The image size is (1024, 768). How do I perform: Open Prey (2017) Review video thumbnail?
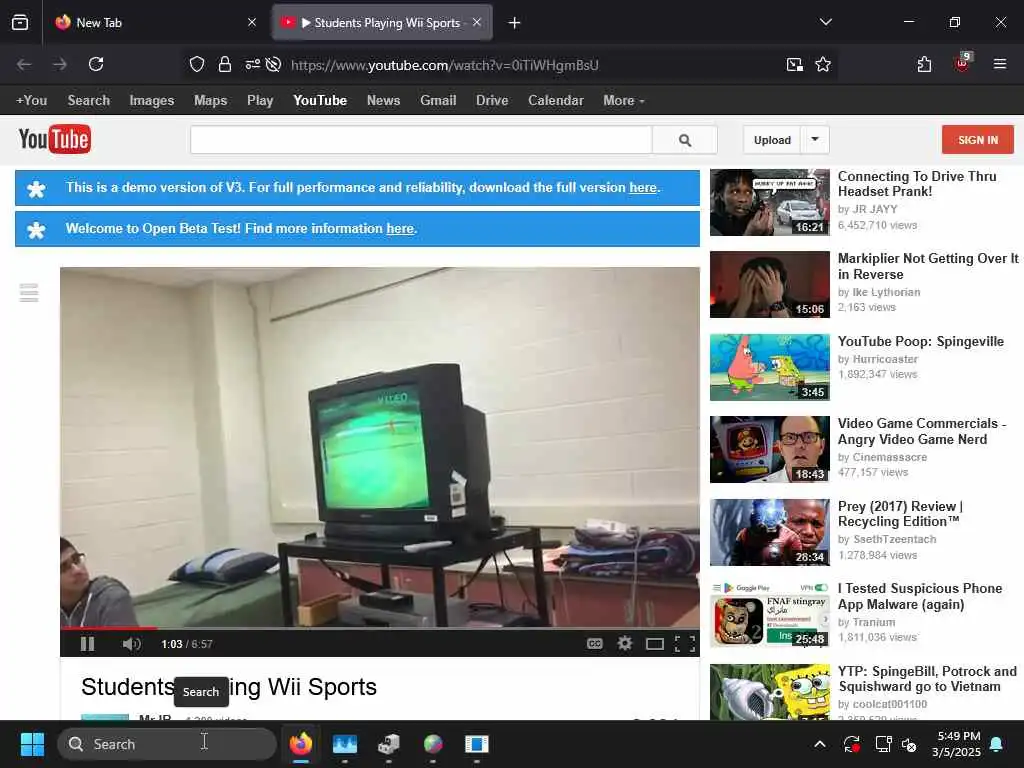point(770,532)
